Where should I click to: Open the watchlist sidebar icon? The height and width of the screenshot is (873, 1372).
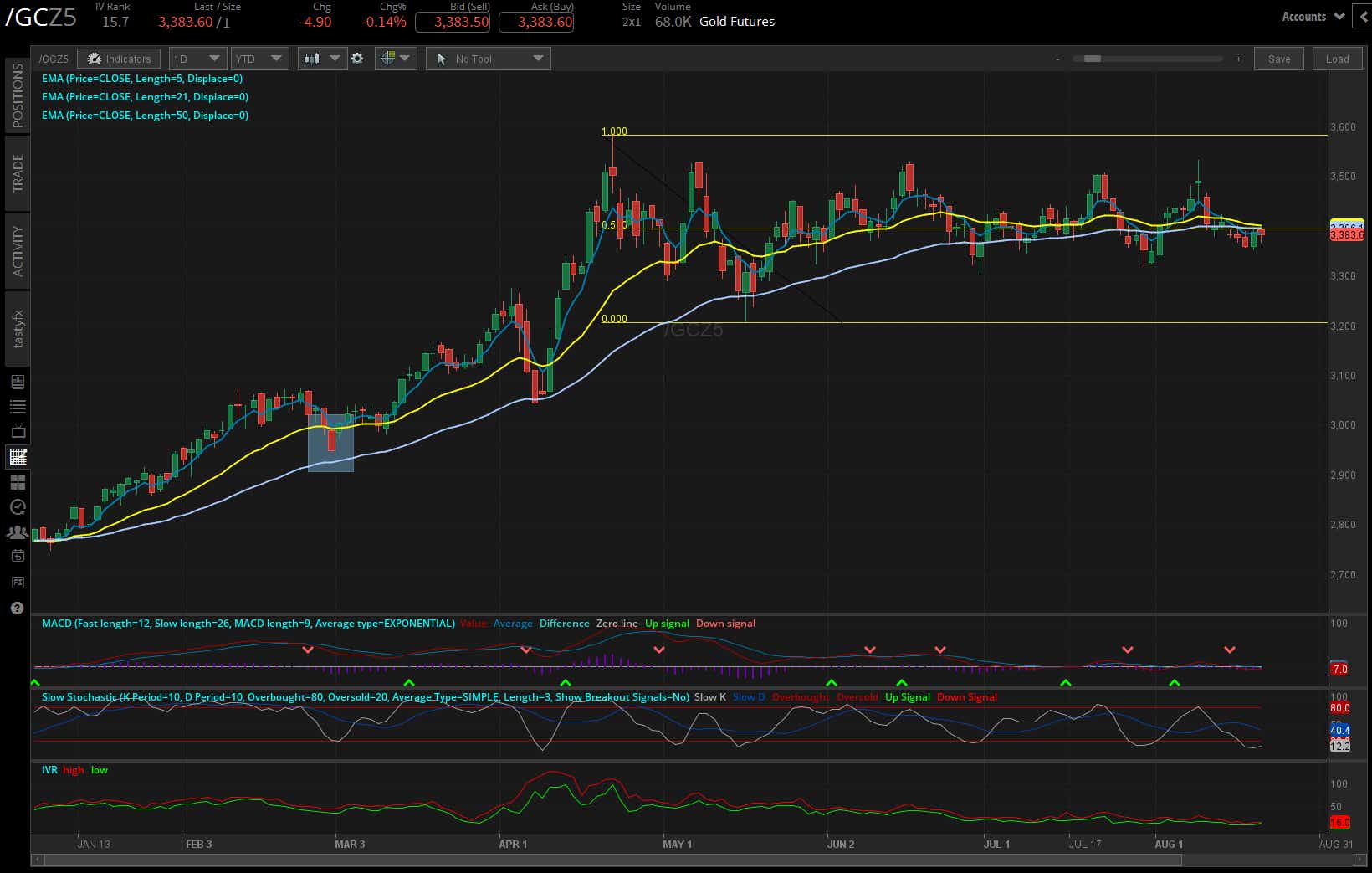[x=17, y=406]
